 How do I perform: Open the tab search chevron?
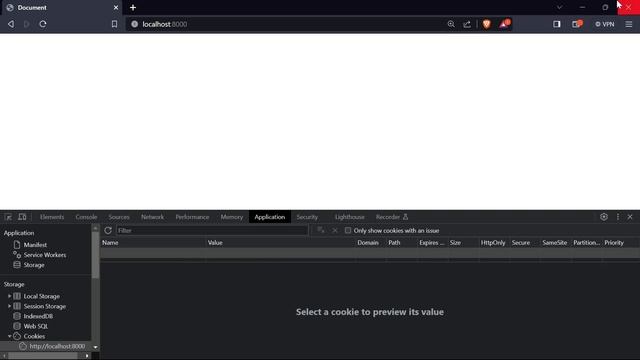point(559,7)
